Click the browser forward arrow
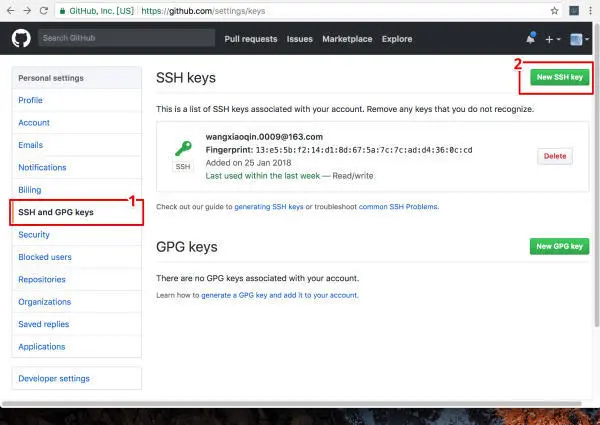Viewport: 600px width, 425px height. tap(27, 11)
